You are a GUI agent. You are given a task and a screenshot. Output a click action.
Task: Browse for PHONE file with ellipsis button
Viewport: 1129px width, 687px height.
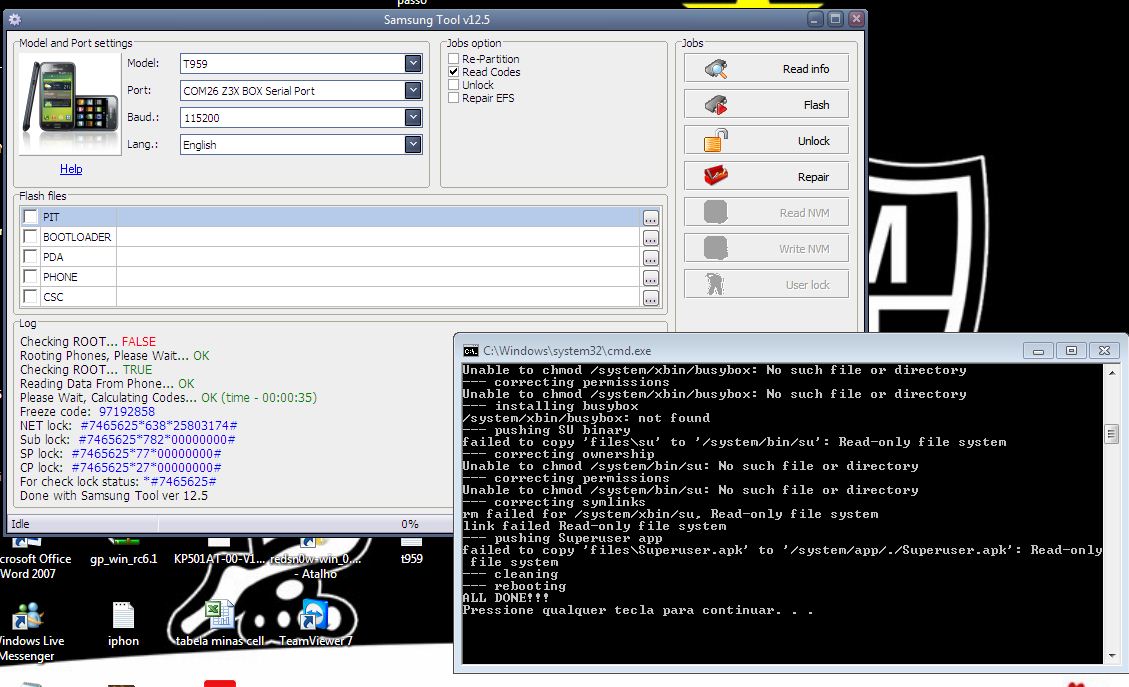pyautogui.click(x=650, y=279)
